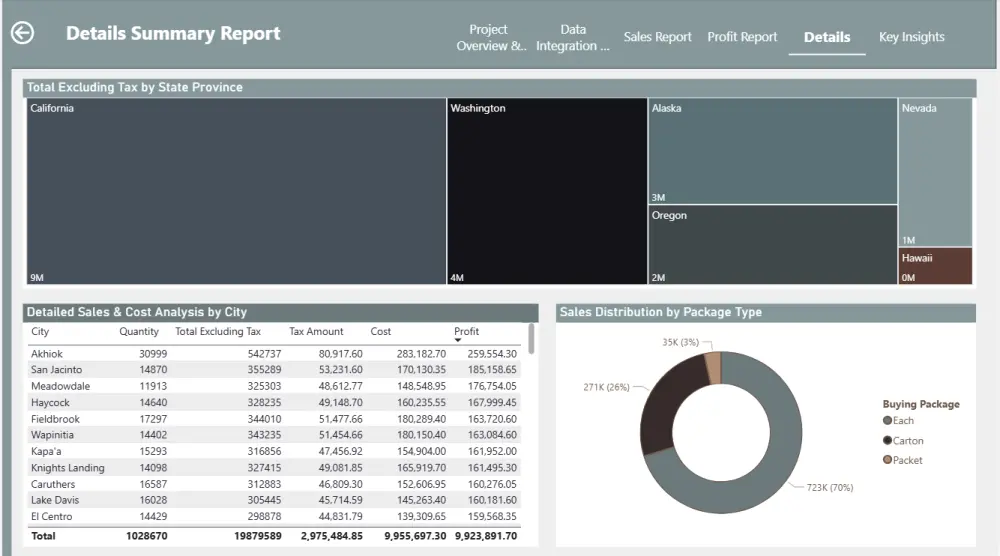Select the Haycock city row
1000x556 pixels.
274,402
